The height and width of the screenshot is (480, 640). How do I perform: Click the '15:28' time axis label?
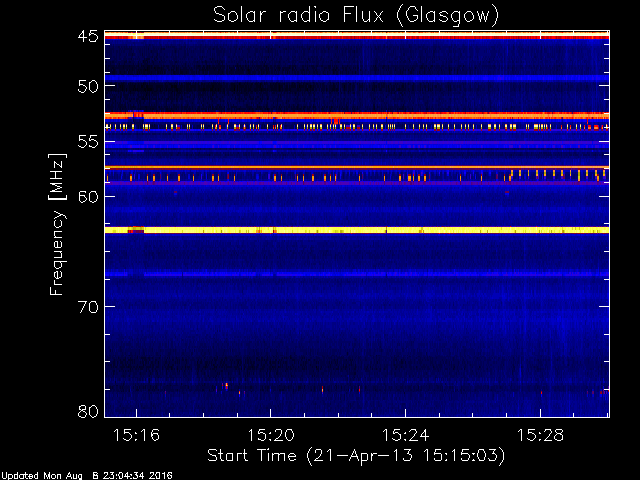[540, 435]
